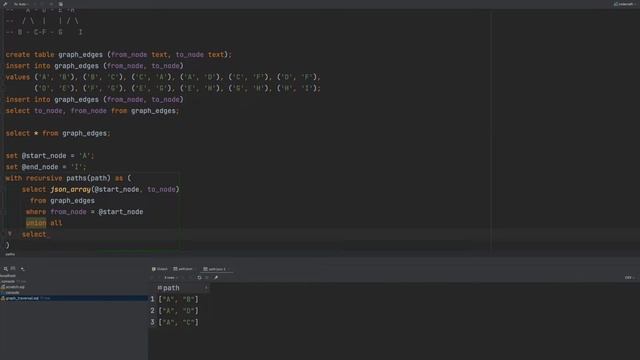640x360 pixels.
Task: Select the active rightmost result tab
Action: tap(216, 269)
